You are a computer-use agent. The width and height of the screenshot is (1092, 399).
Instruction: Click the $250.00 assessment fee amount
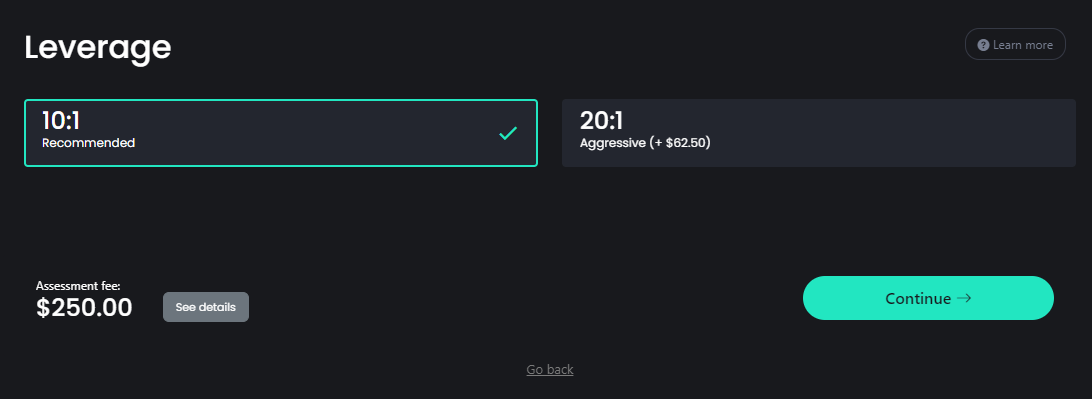[x=84, y=307]
